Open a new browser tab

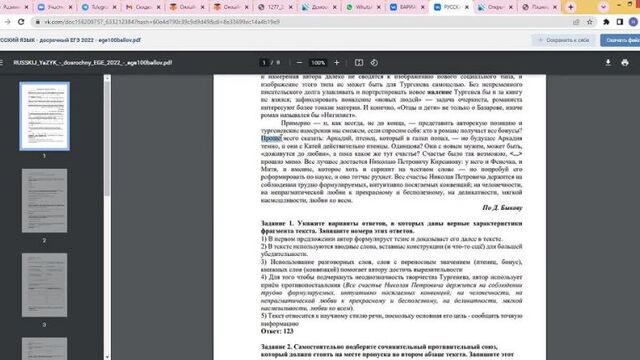point(571,7)
